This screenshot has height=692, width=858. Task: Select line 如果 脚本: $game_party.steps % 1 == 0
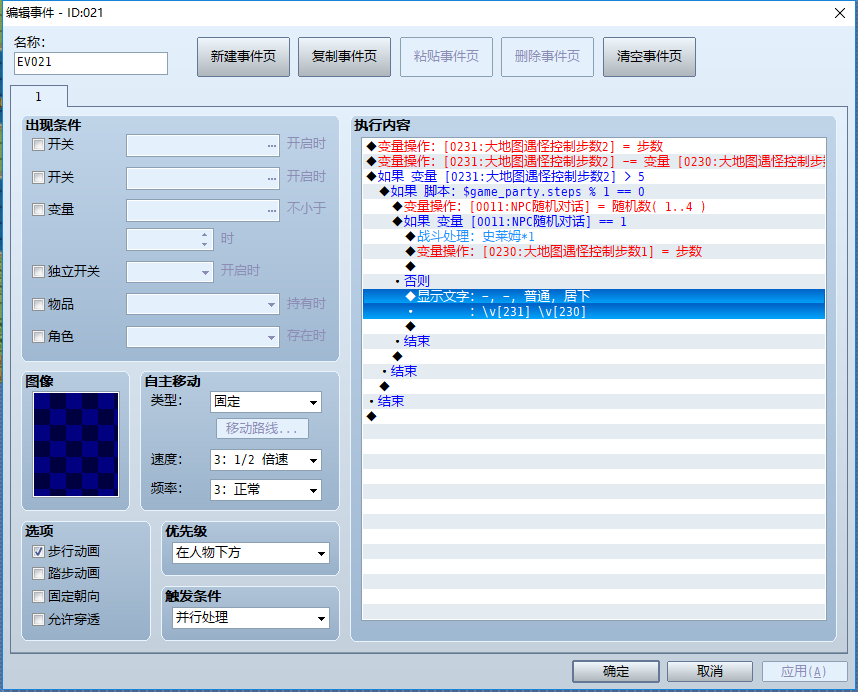(594, 191)
